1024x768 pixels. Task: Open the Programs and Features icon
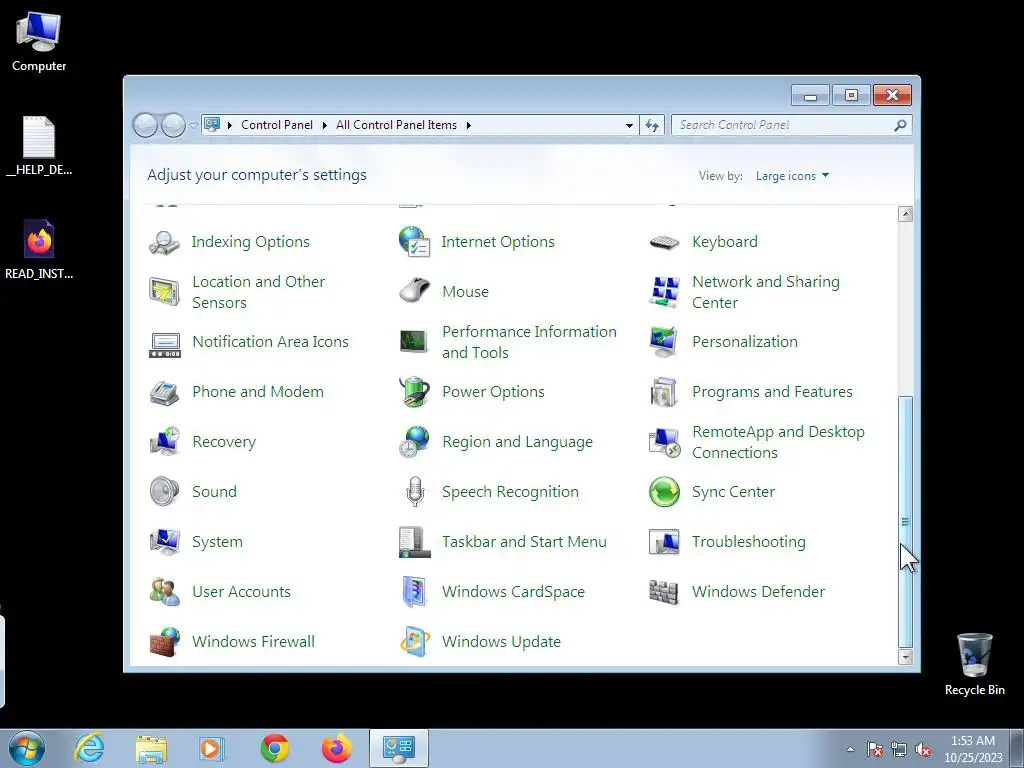tap(664, 392)
